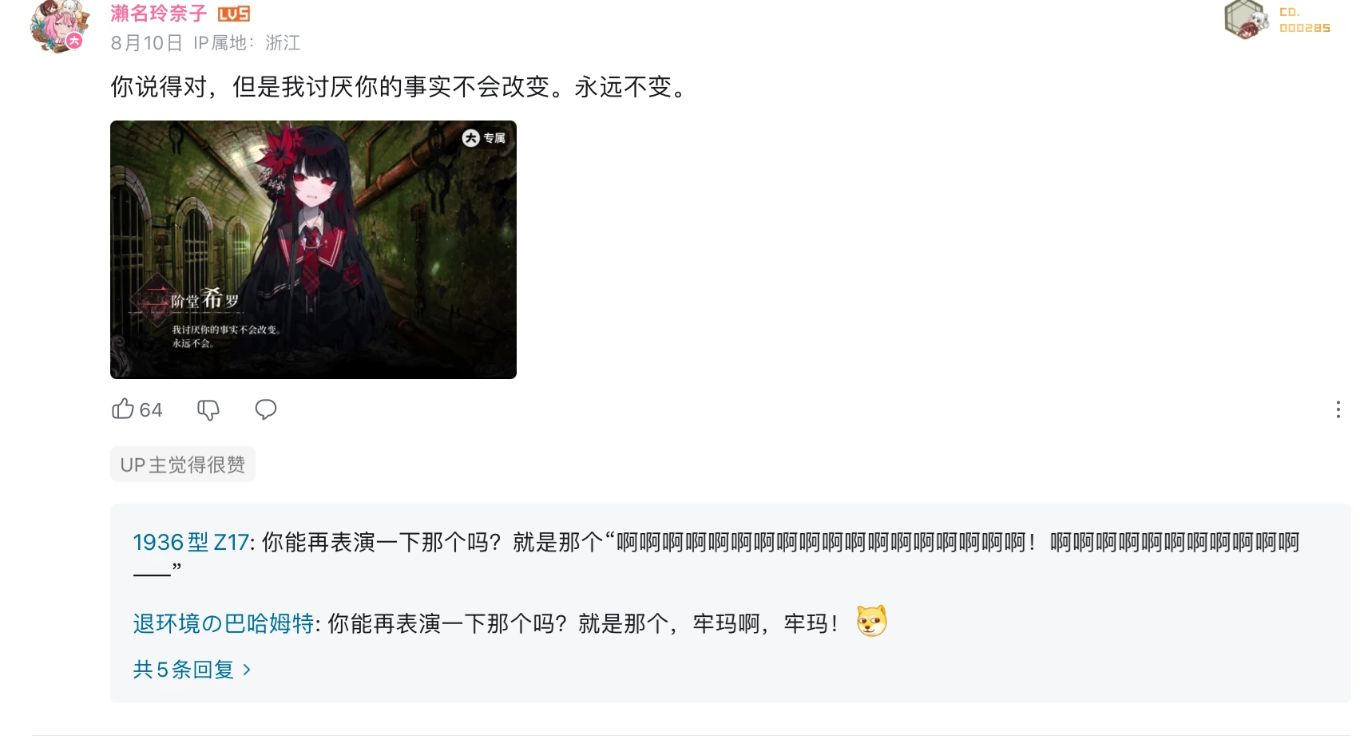
Task: Visit the 退环境の巴哈姆特 user profile
Action: (x=224, y=623)
